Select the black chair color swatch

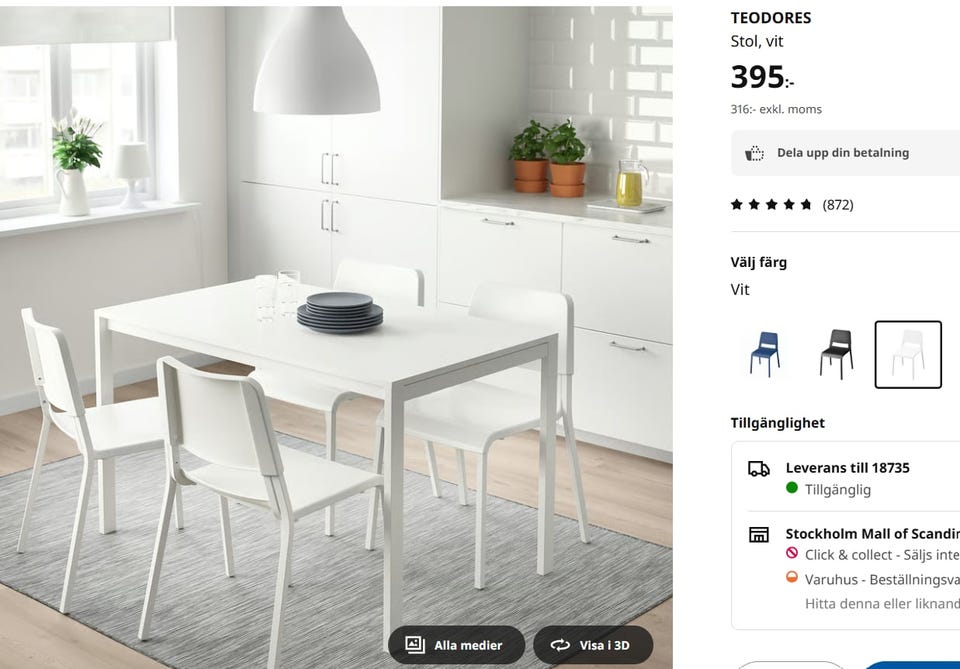click(x=836, y=354)
